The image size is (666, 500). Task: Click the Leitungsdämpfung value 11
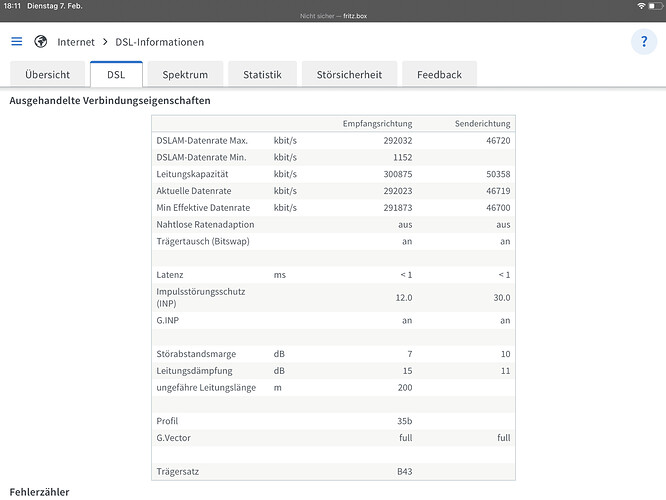pyautogui.click(x=505, y=371)
